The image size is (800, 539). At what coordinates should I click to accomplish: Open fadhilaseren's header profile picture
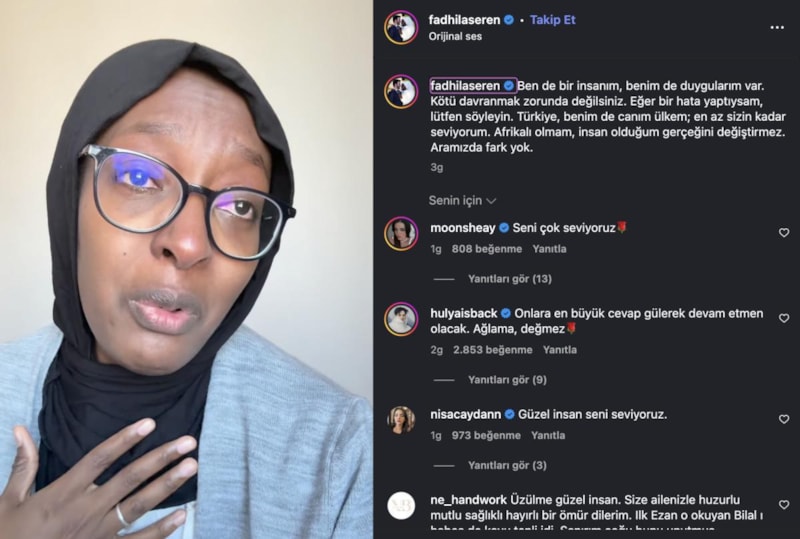(x=401, y=28)
